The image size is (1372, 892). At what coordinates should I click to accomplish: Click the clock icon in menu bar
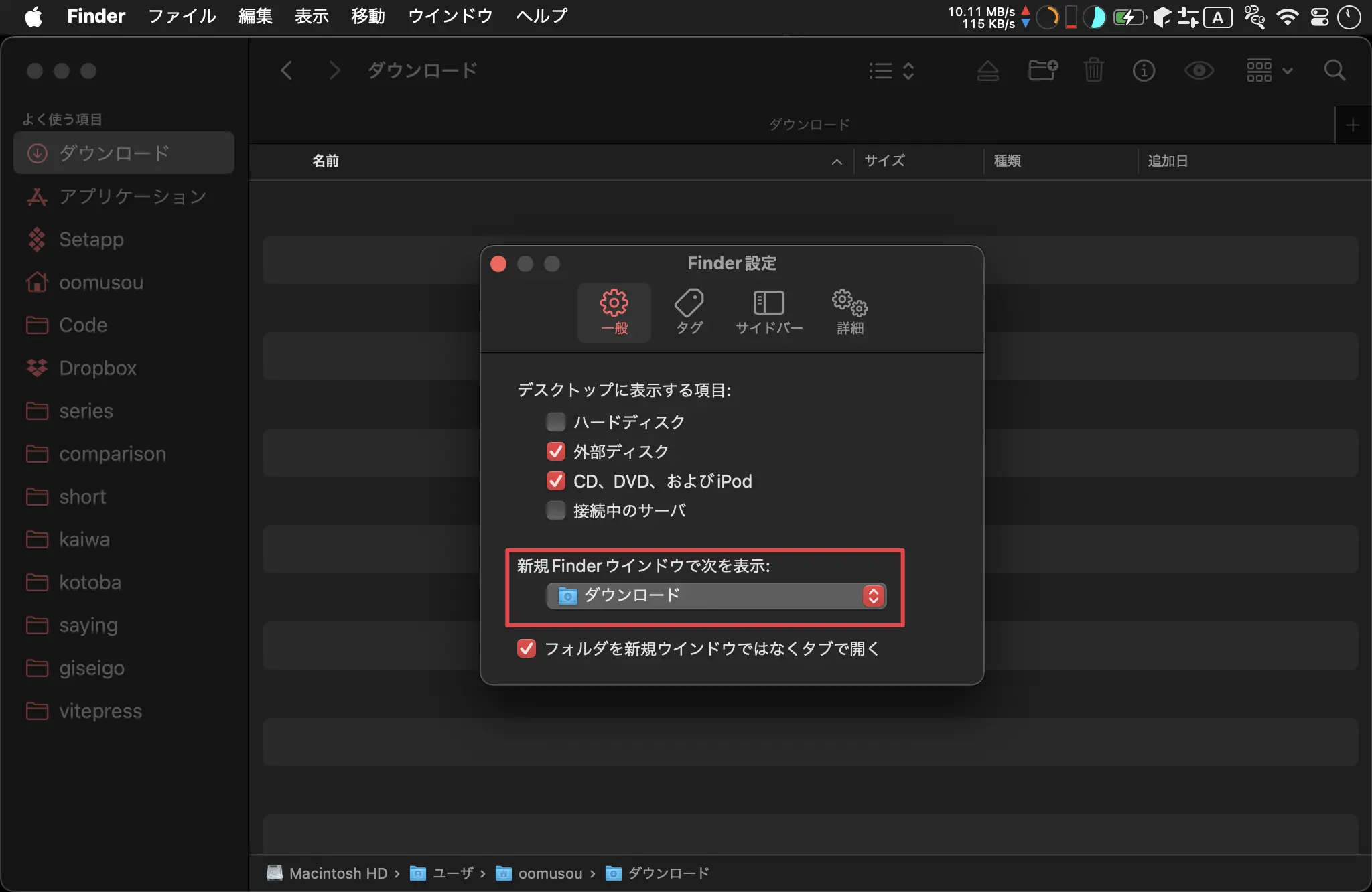1349,17
